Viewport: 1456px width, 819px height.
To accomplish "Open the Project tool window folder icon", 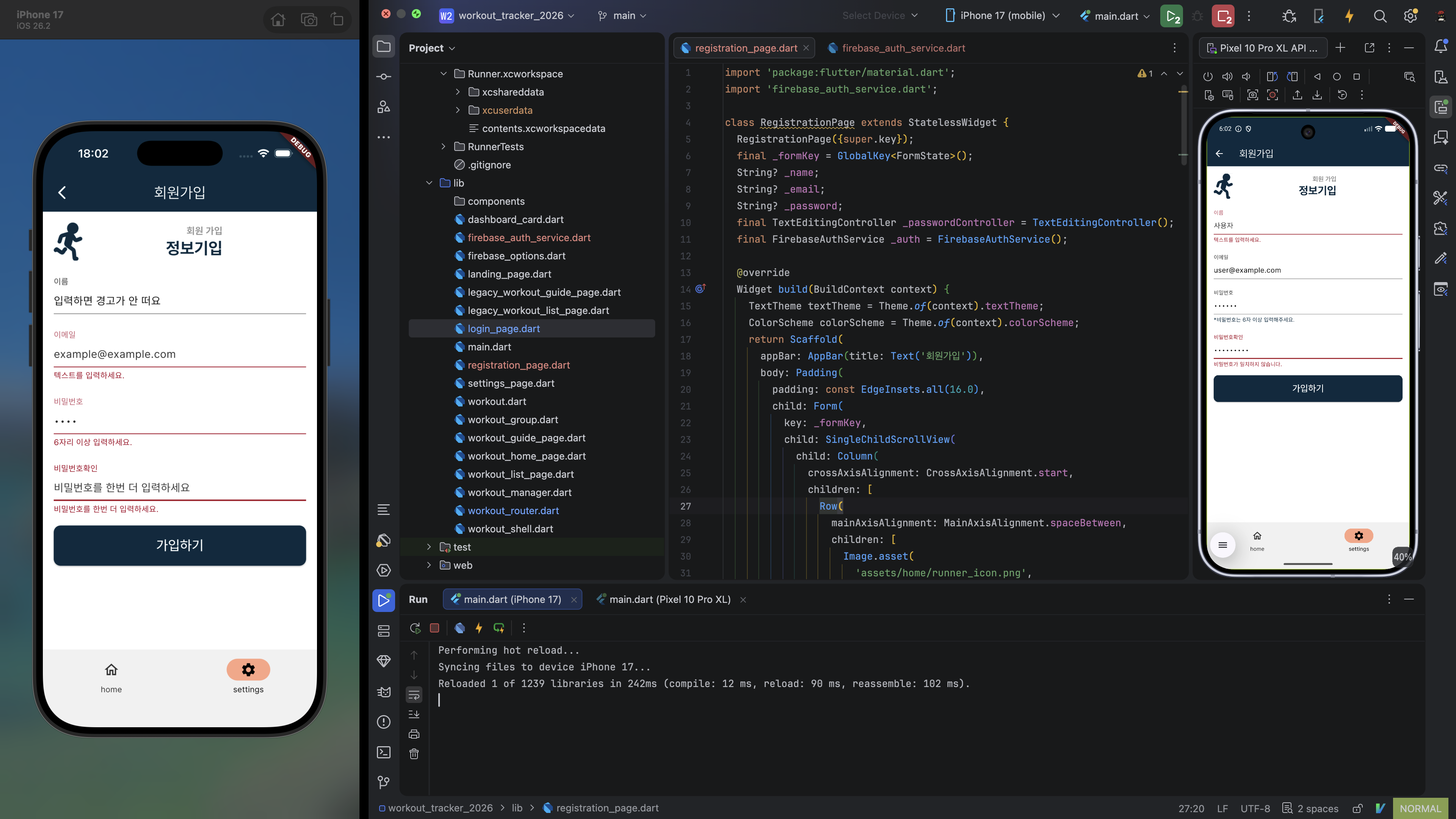I will [384, 47].
